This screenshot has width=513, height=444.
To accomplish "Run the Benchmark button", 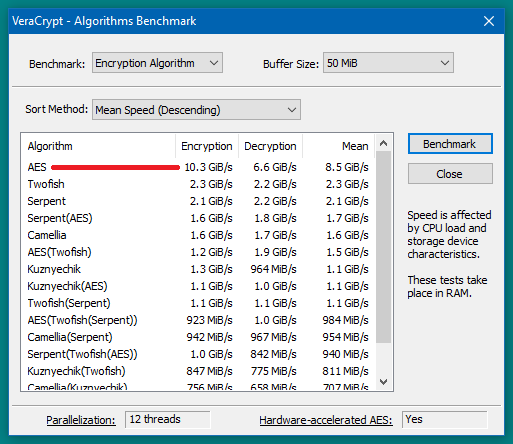I will (450, 144).
